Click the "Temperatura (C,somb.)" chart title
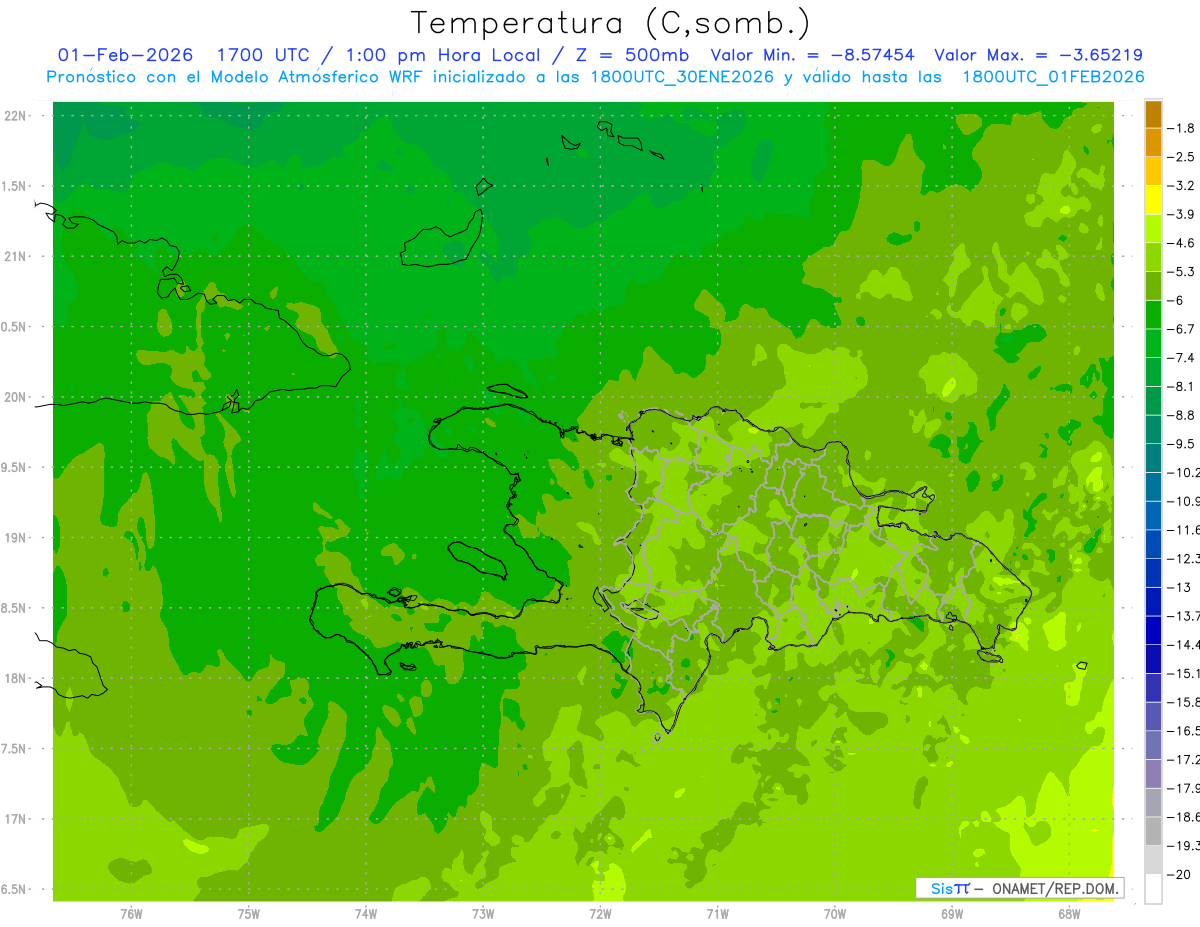 coord(611,23)
